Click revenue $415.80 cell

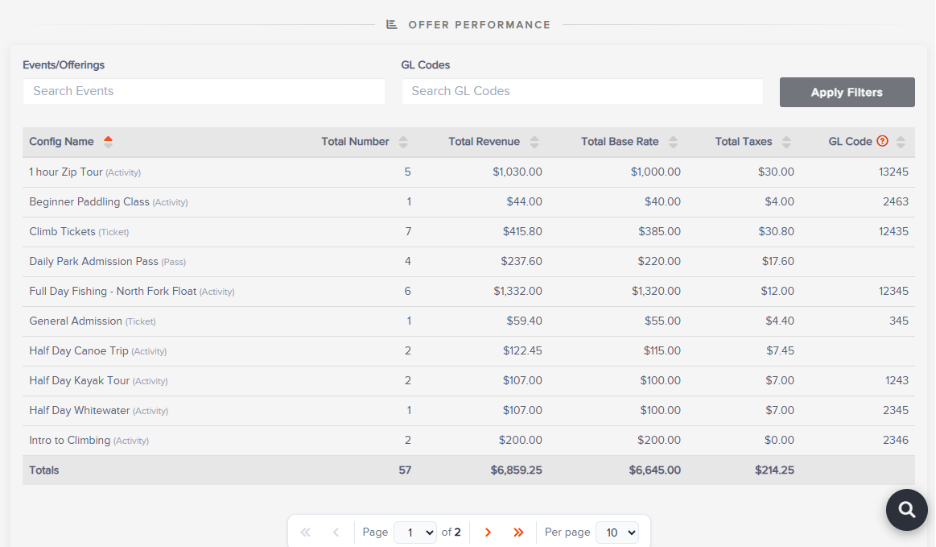[x=522, y=232]
